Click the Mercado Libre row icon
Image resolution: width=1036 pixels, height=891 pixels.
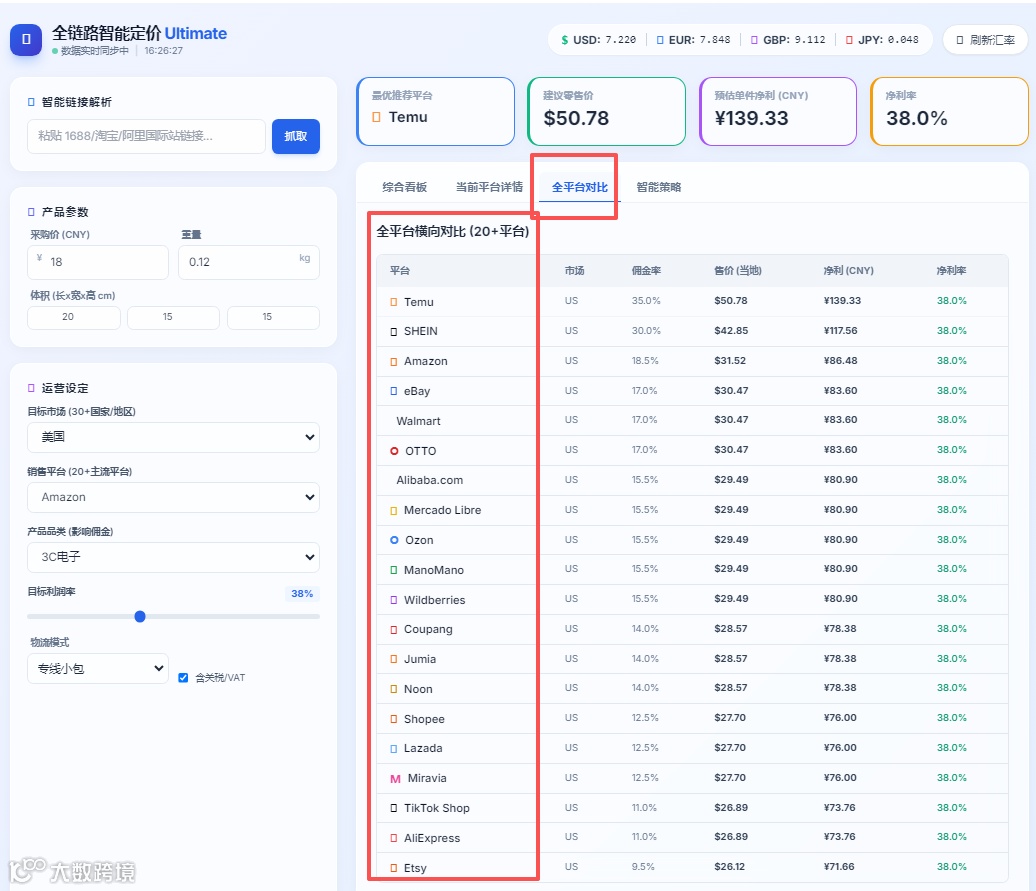coord(394,511)
